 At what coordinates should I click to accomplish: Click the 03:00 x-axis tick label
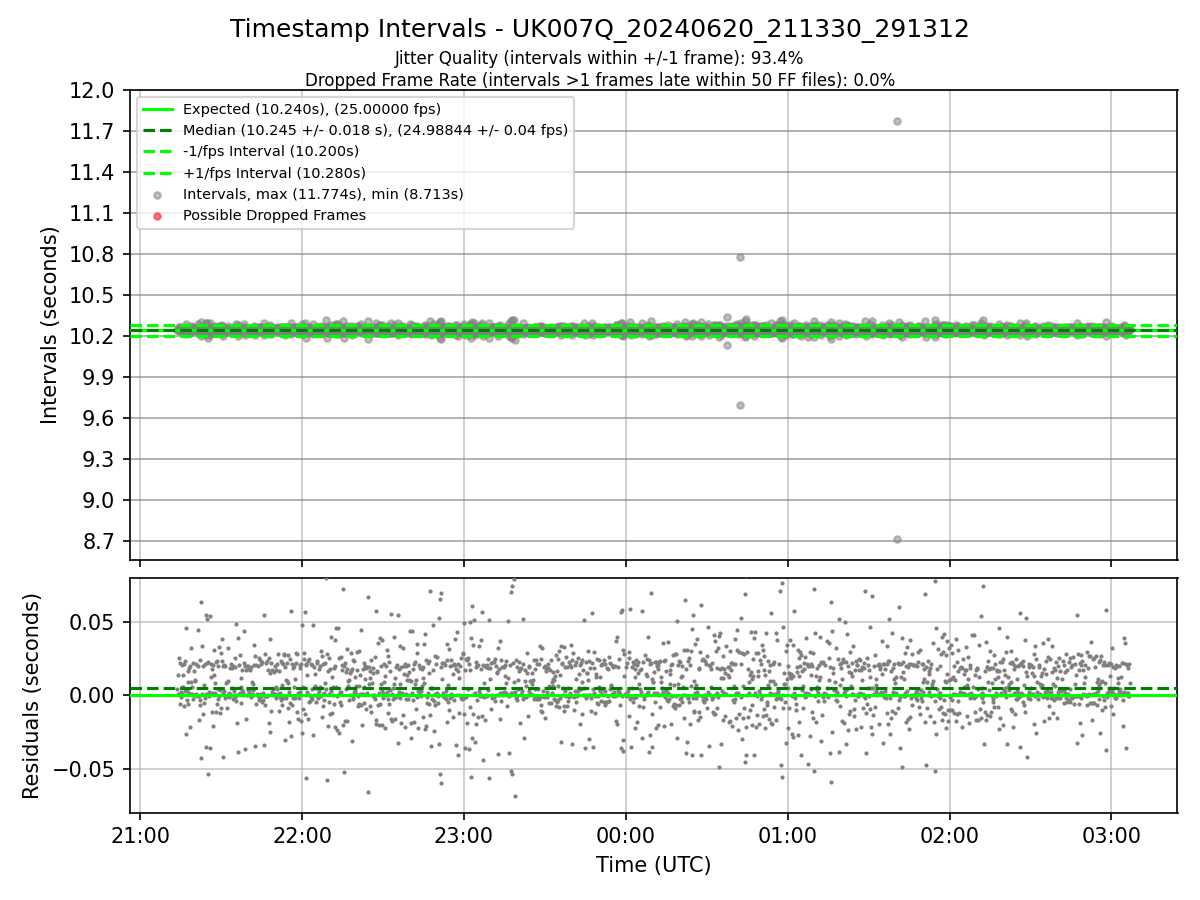click(x=1111, y=834)
